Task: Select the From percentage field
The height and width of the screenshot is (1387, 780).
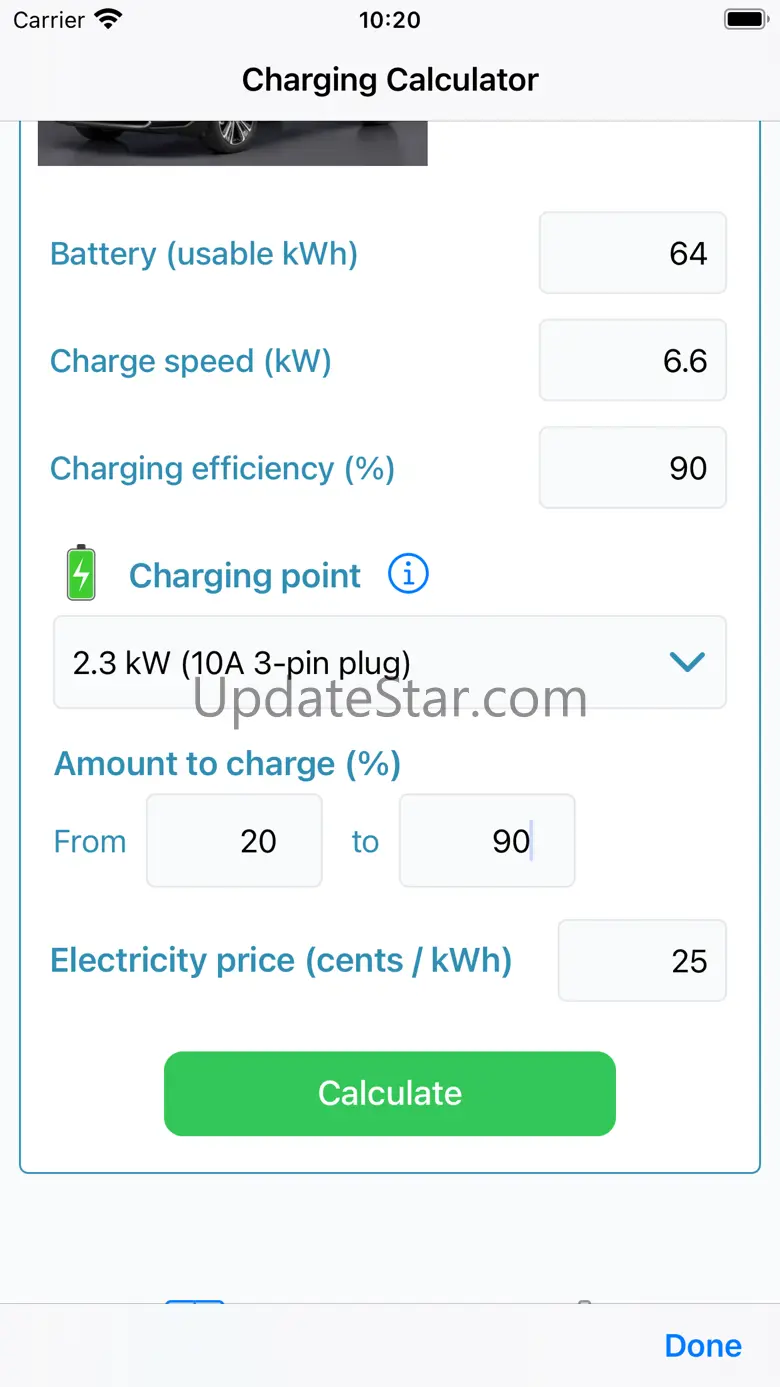Action: pos(234,841)
